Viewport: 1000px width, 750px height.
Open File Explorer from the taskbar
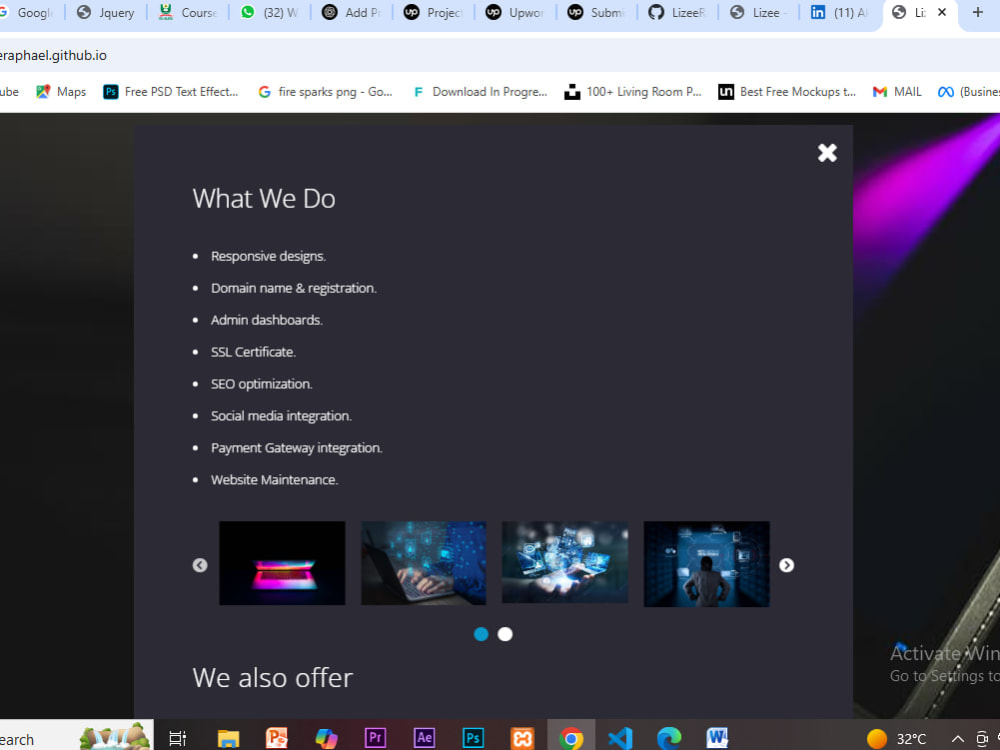point(228,739)
